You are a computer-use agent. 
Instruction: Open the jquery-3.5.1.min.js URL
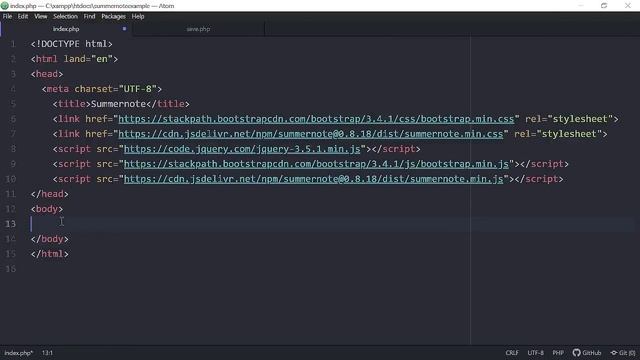[x=242, y=149]
